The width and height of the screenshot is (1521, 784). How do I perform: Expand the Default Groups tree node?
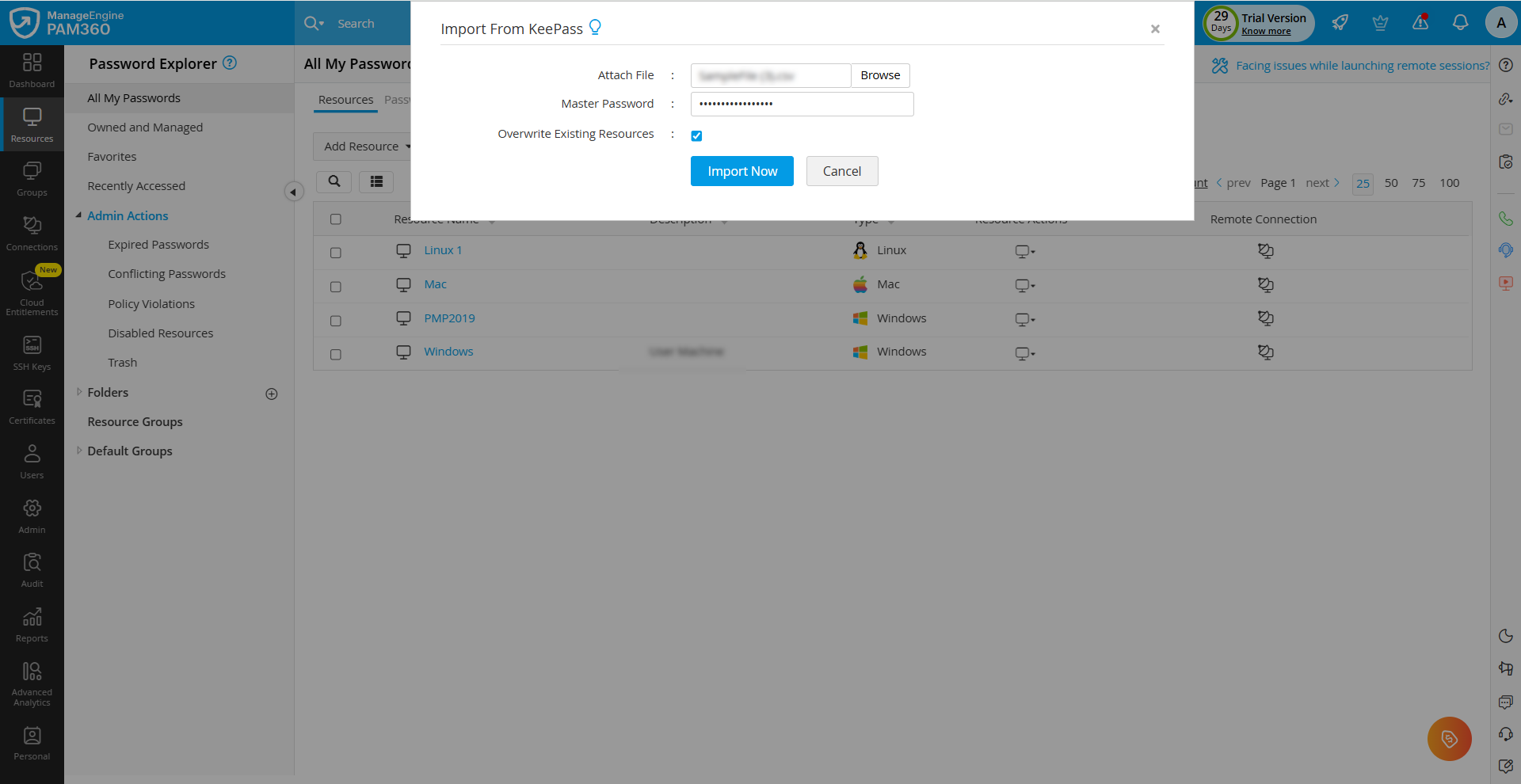click(x=79, y=451)
